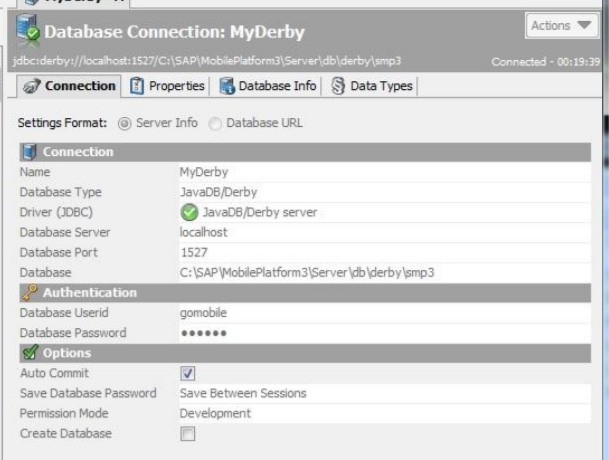Click the green driver status check icon
Viewport: 609px width, 460px height.
pyautogui.click(x=189, y=213)
